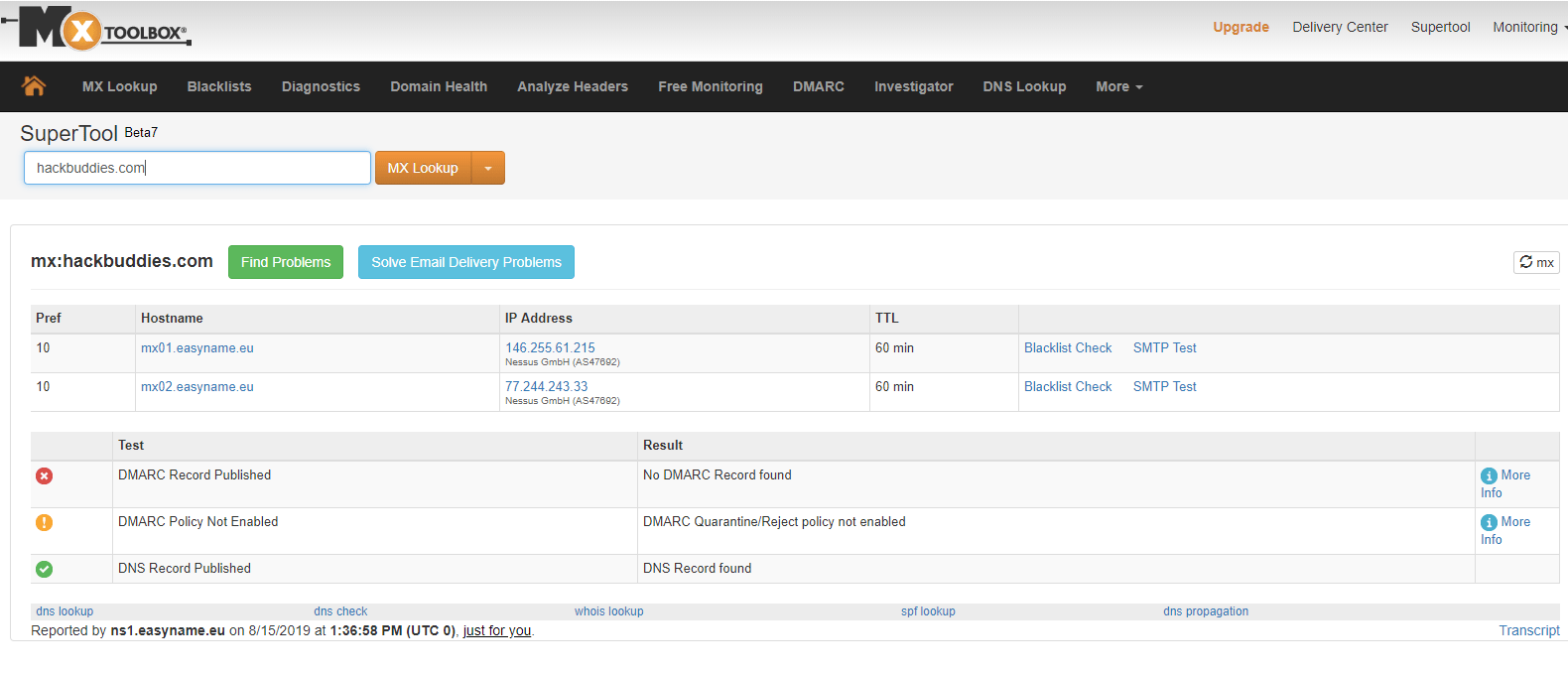Click the 'mx:hackbuddies.com' heading

pos(122,261)
